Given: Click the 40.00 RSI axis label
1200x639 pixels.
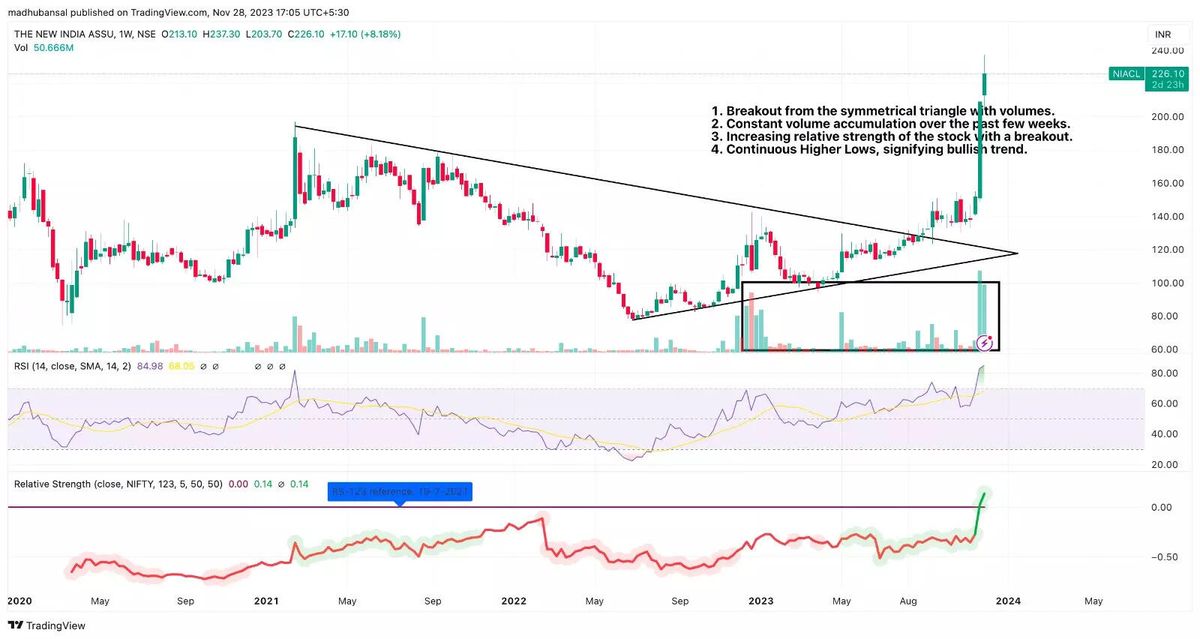Looking at the screenshot, I should tap(1165, 434).
